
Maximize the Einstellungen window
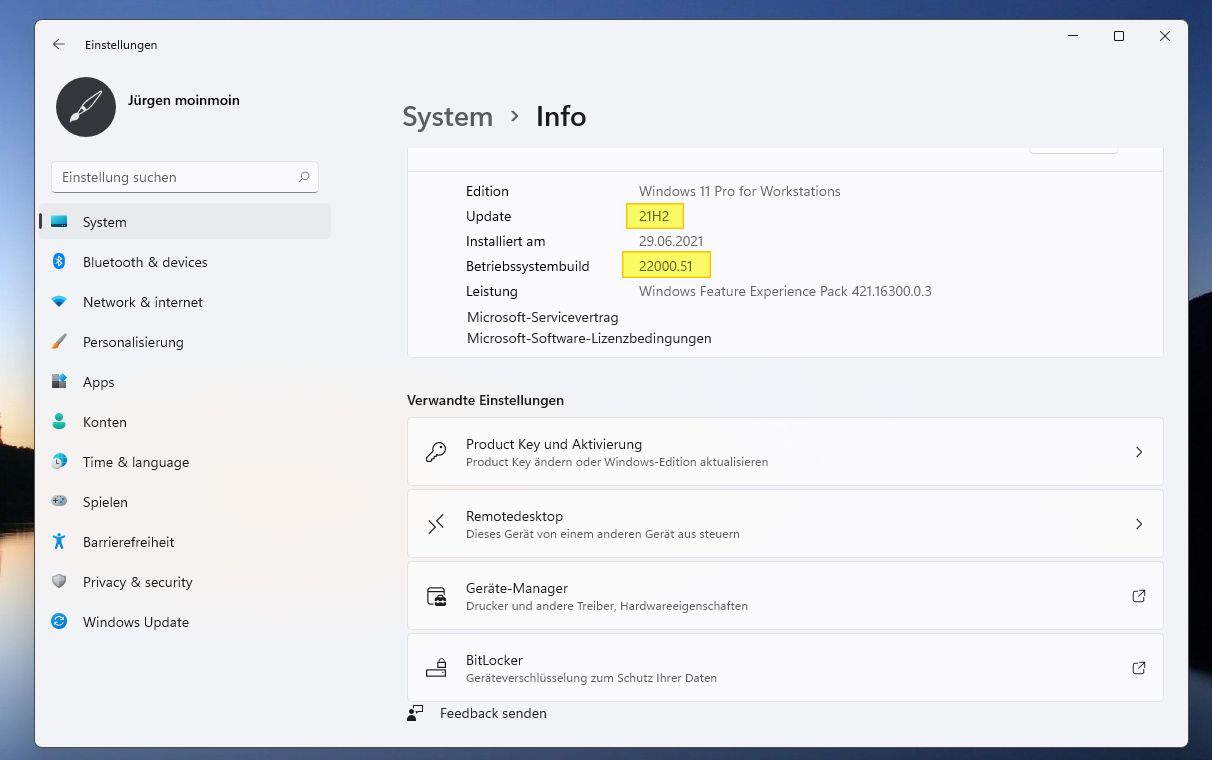click(x=1119, y=36)
